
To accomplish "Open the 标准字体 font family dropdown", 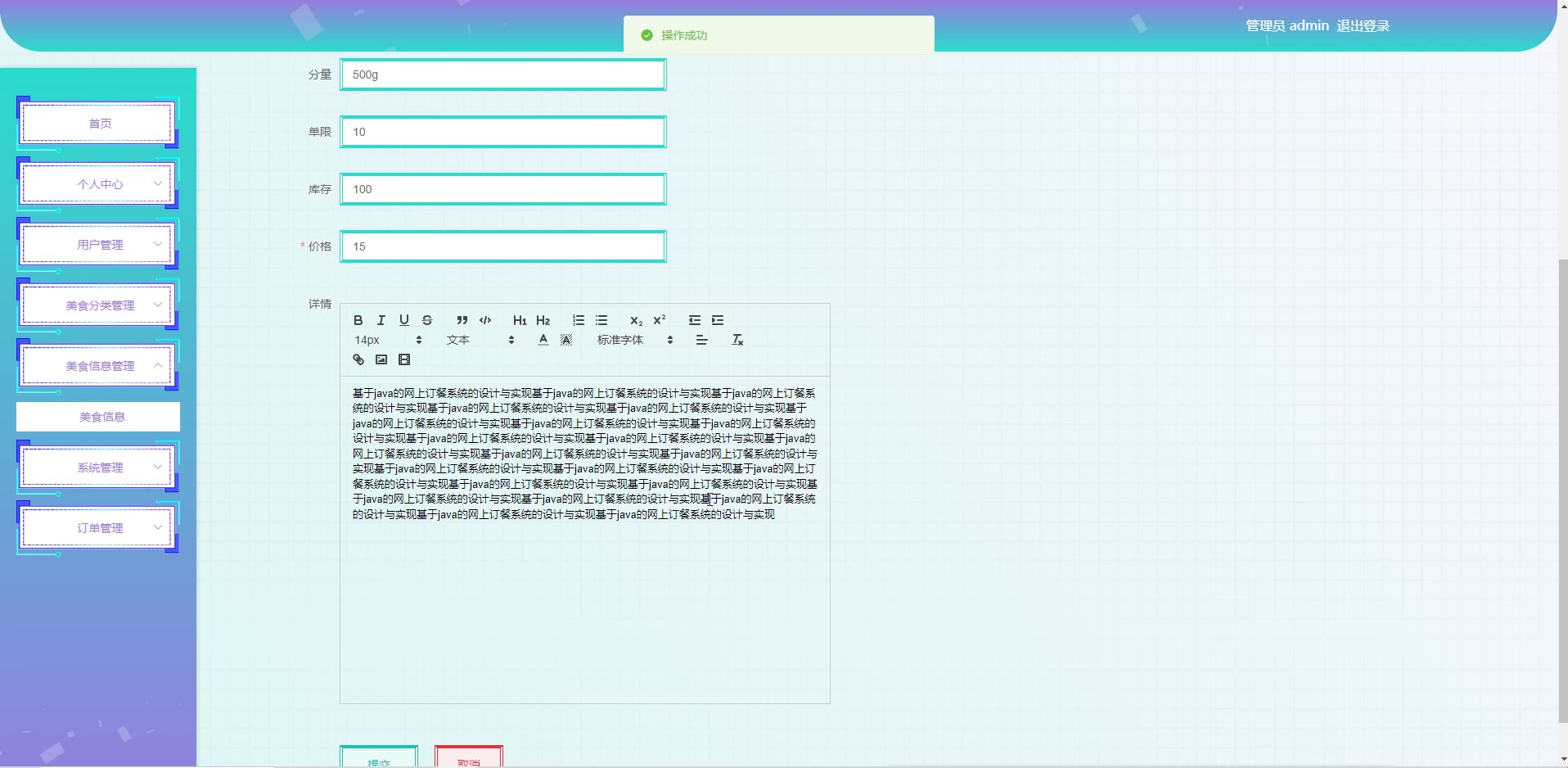I will click(x=634, y=340).
